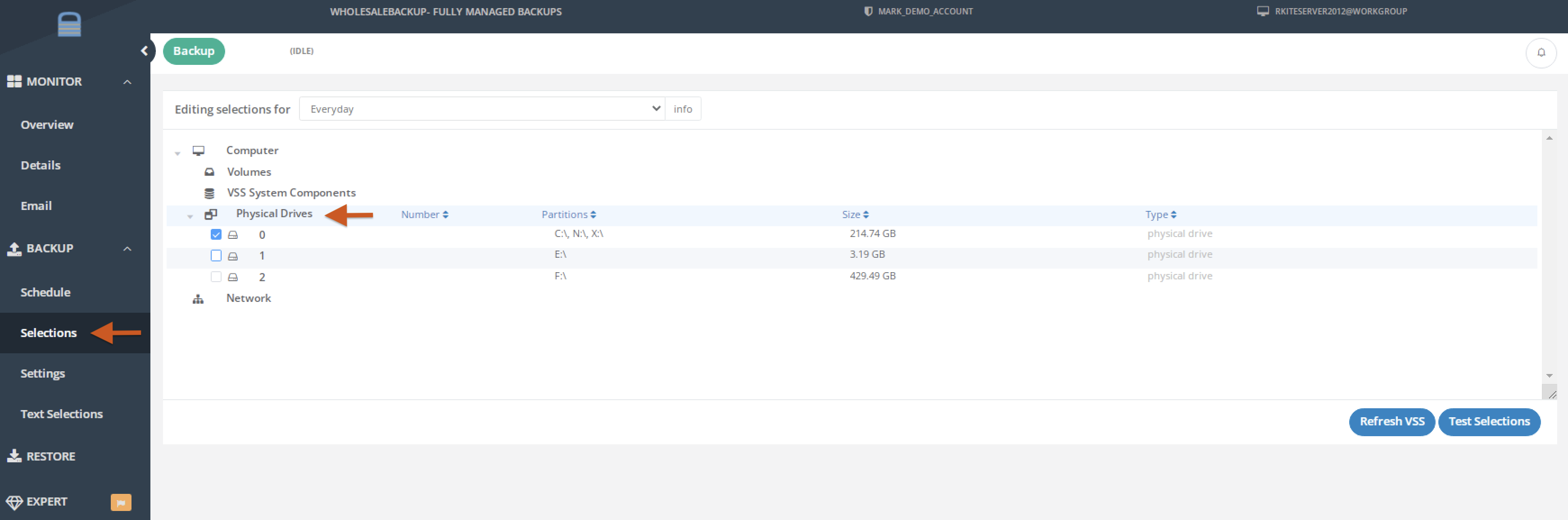Image resolution: width=1568 pixels, height=520 pixels.
Task: Click the orange flag badge next to Expert
Action: (121, 502)
